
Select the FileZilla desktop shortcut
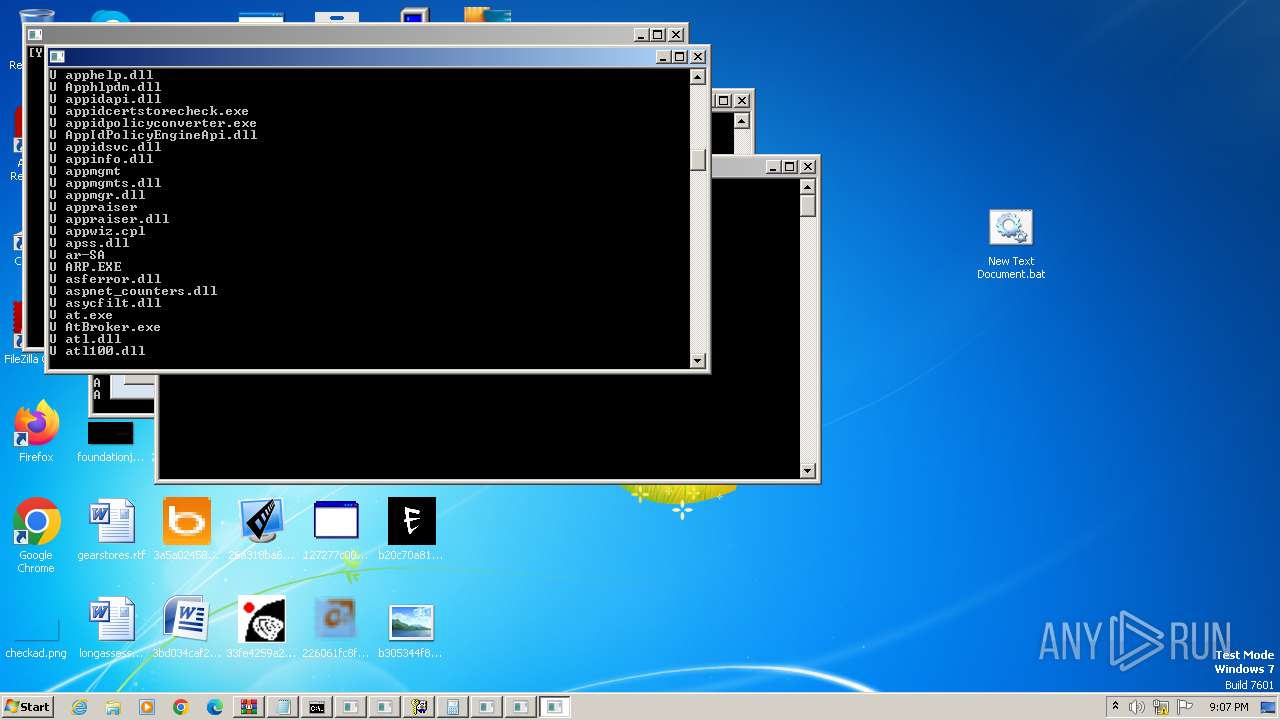click(22, 335)
